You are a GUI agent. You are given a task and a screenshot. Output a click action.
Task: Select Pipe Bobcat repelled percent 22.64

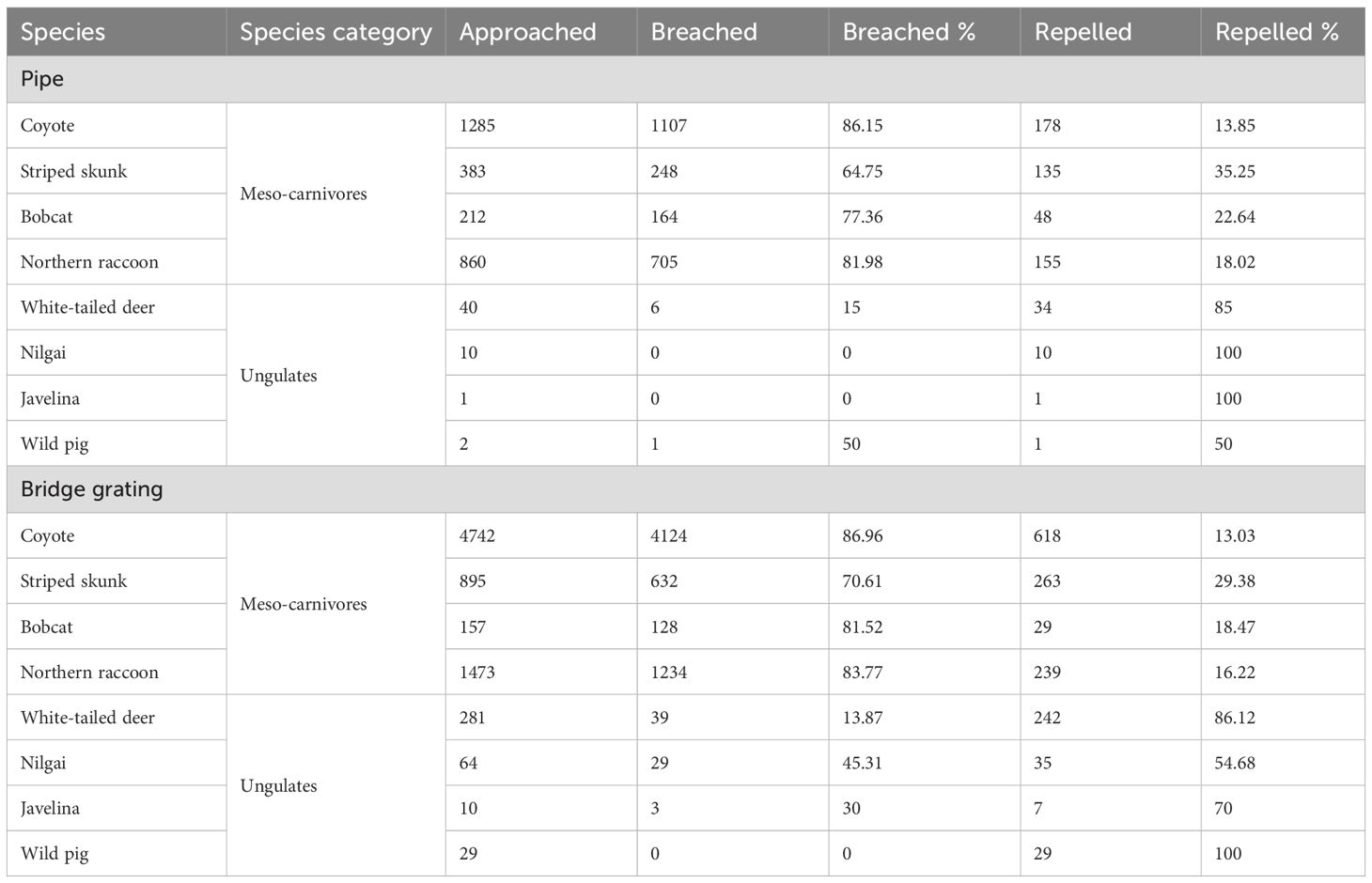[1235, 217]
